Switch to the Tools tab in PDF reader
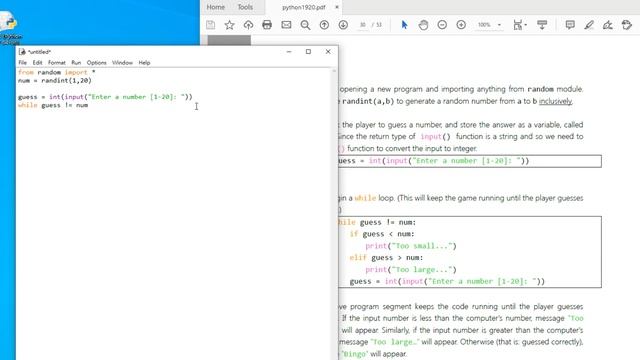The image size is (640, 360). [x=245, y=7]
